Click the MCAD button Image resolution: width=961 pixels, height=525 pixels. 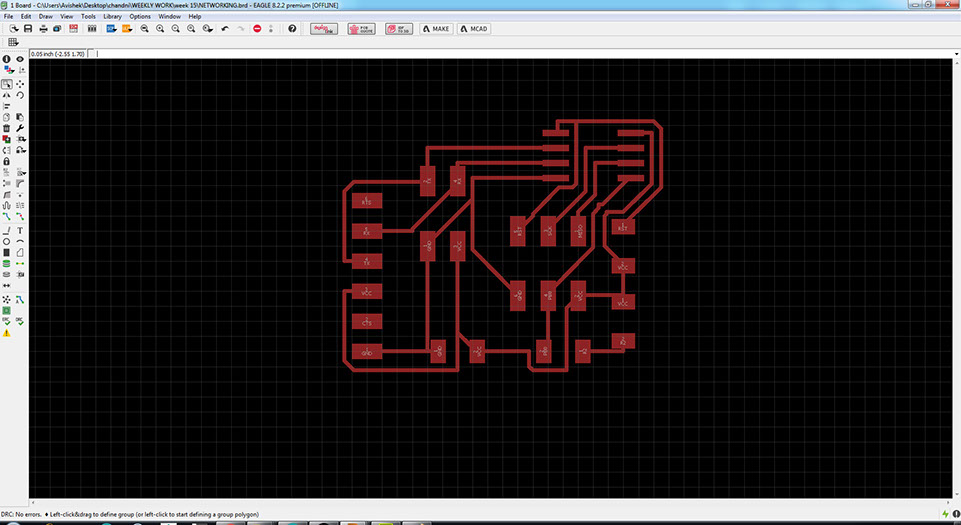[x=474, y=29]
